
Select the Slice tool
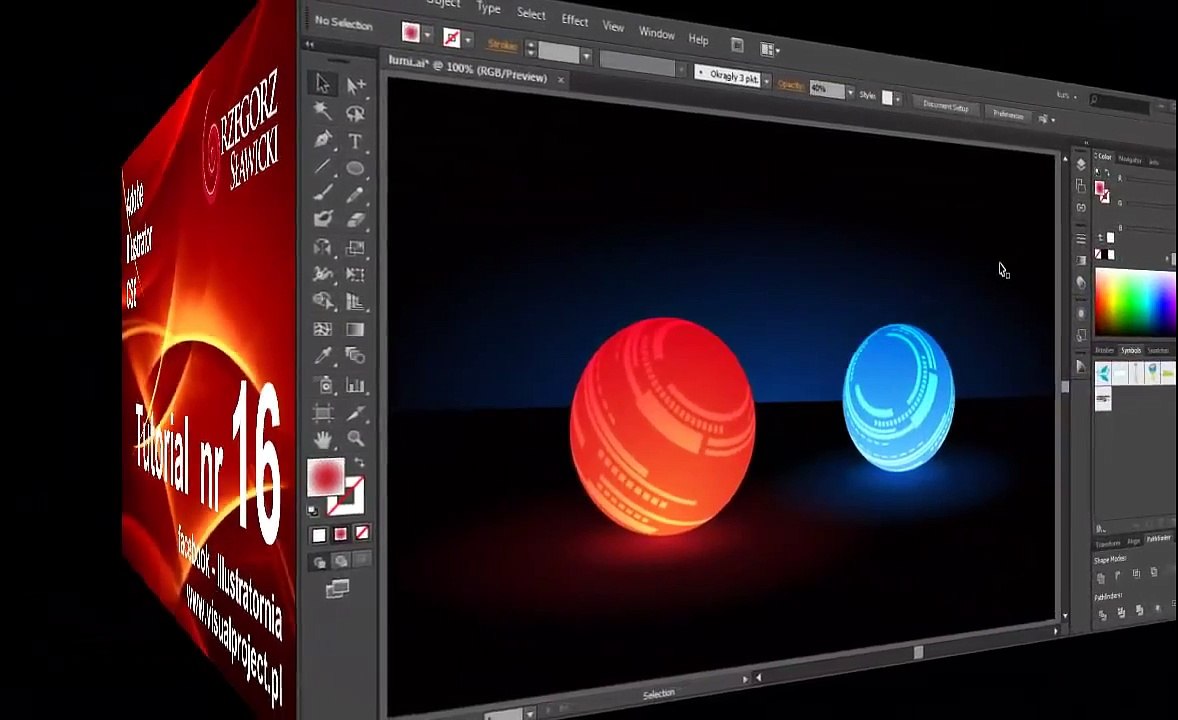(355, 412)
